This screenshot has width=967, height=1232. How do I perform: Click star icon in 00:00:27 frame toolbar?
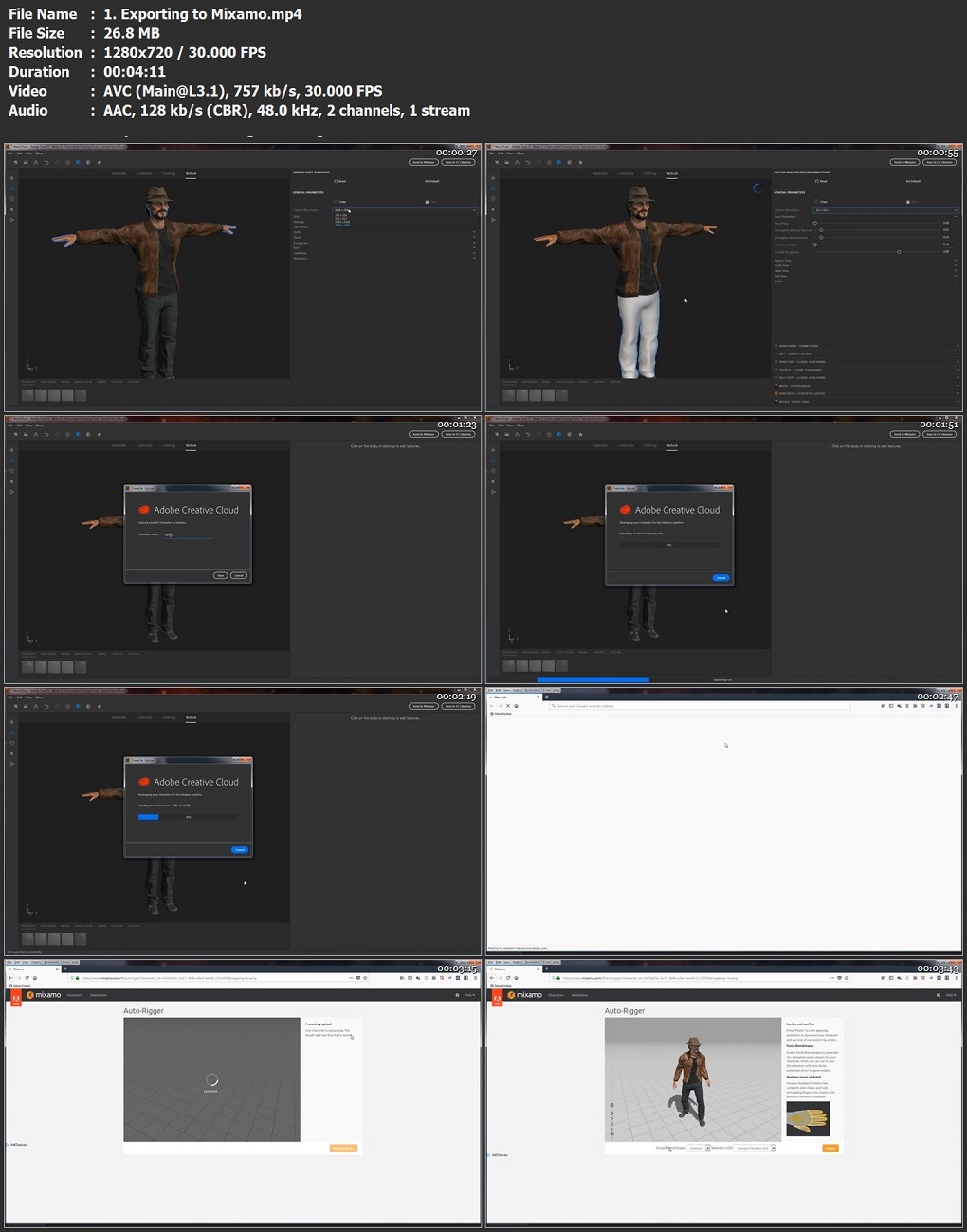99,162
